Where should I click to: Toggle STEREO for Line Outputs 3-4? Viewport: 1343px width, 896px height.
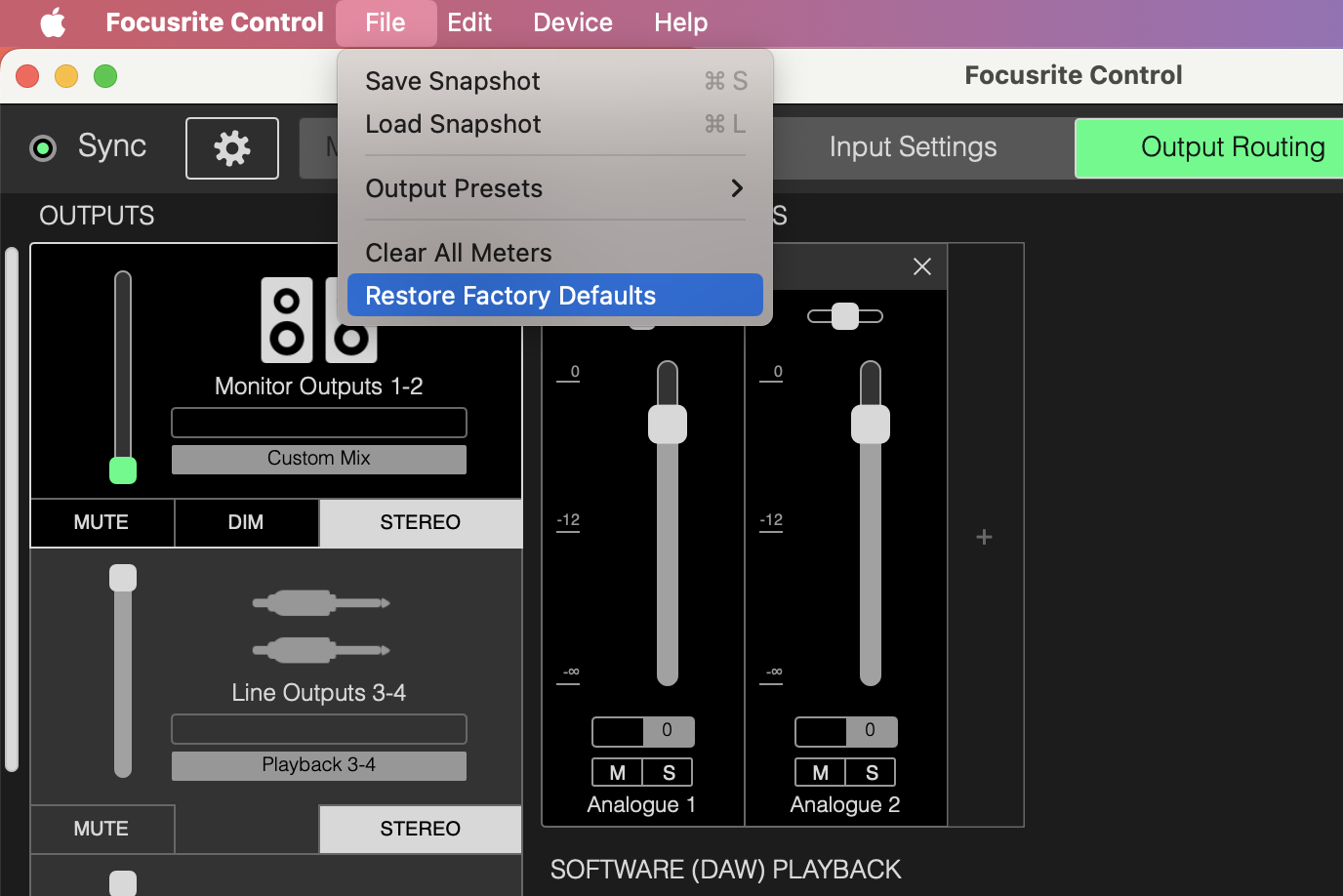point(421,829)
